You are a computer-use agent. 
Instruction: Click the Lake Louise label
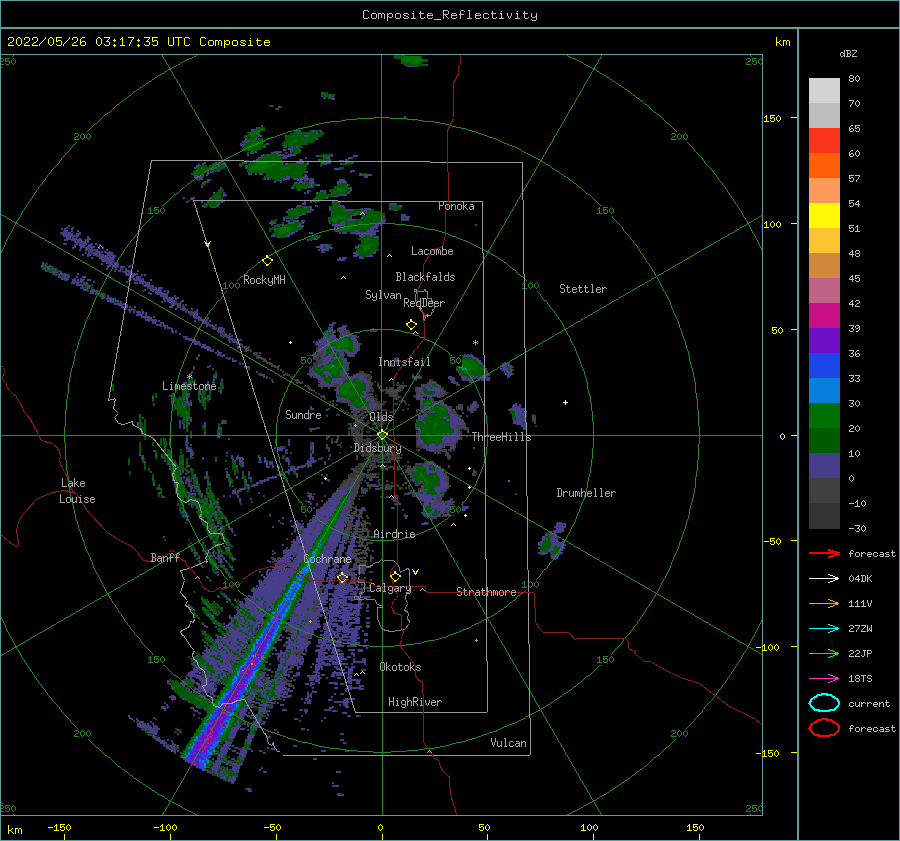(x=77, y=491)
